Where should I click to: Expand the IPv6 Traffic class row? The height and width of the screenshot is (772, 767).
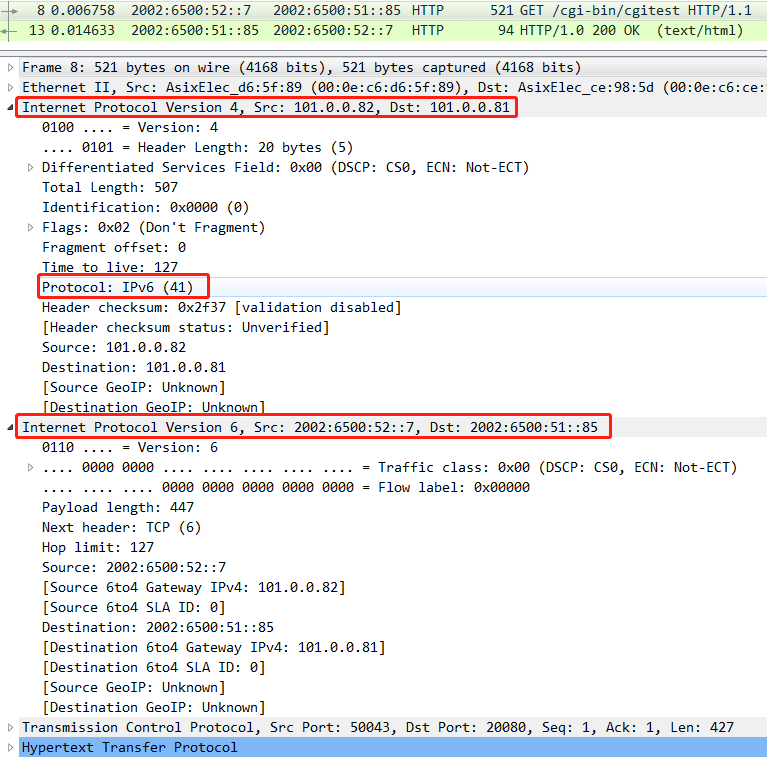(x=31, y=468)
